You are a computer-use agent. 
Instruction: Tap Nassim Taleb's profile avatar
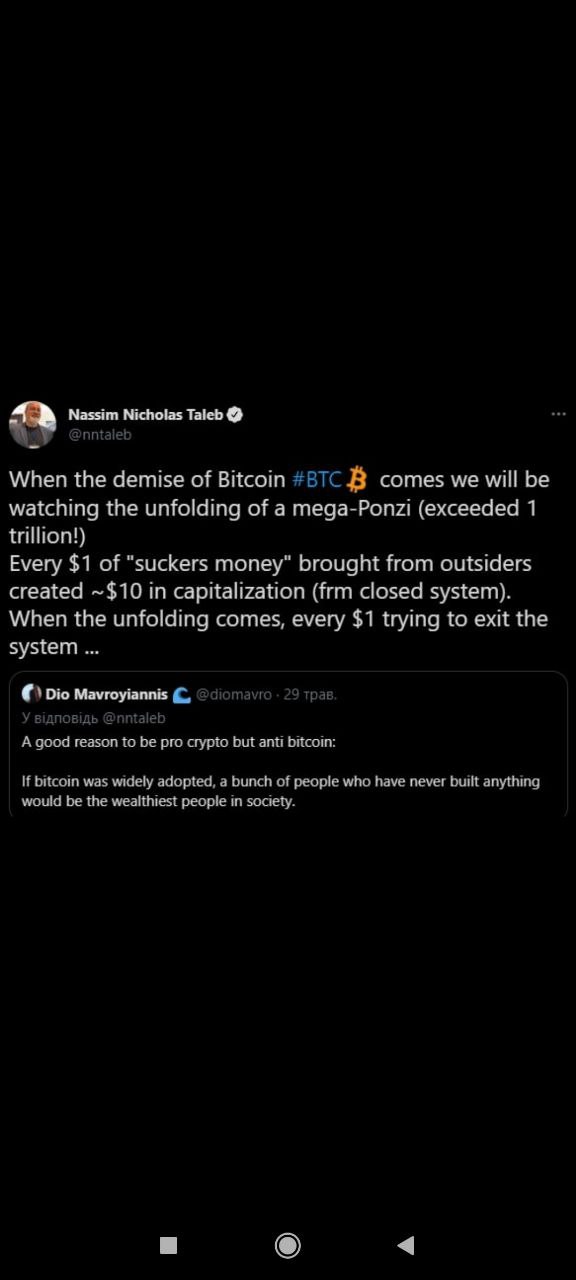(32, 424)
